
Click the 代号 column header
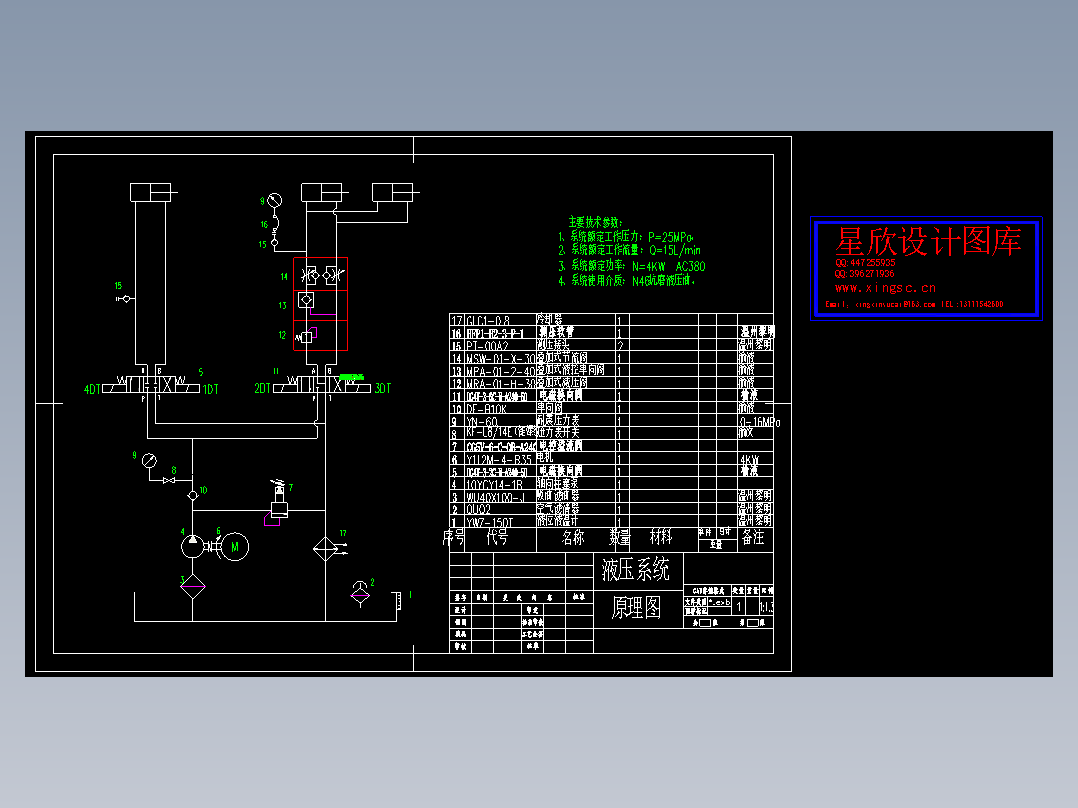[497, 537]
